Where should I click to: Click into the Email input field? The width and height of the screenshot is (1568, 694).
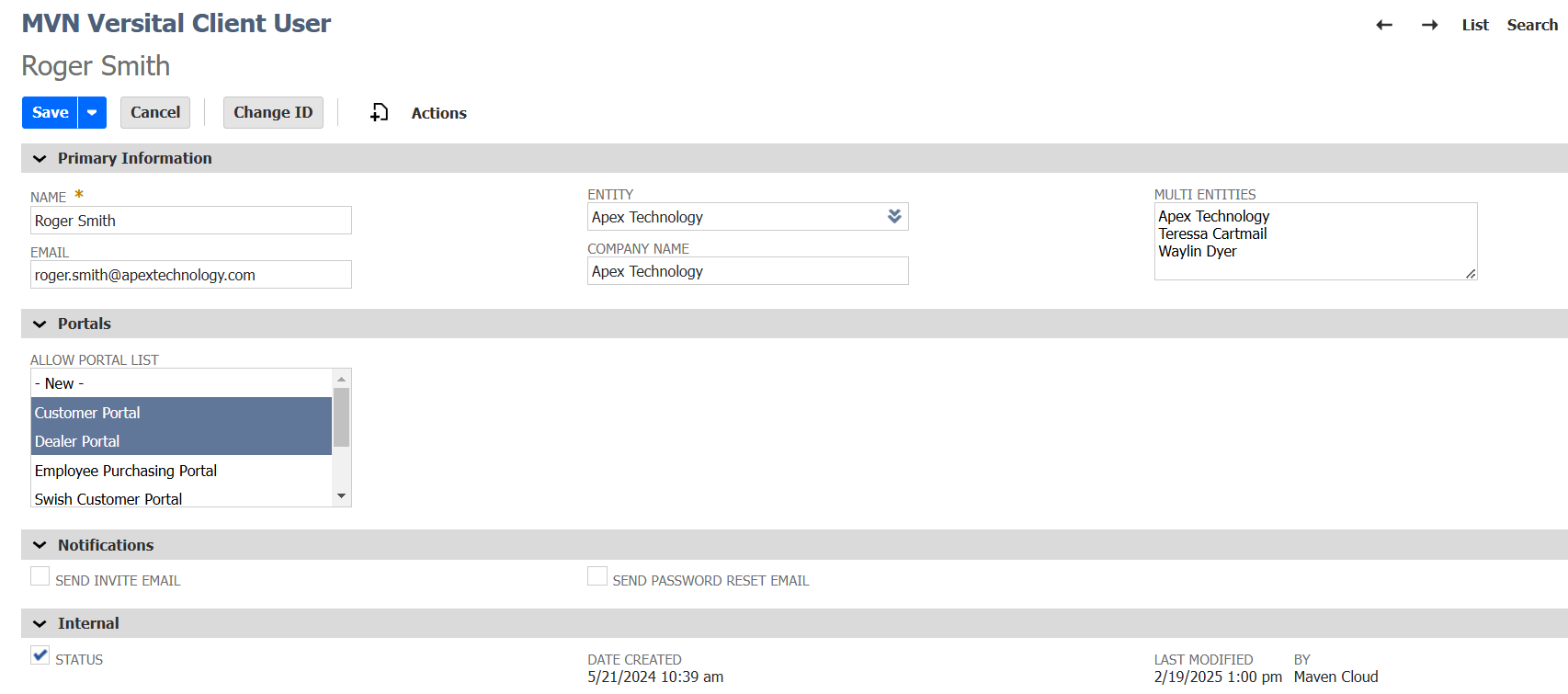pyautogui.click(x=190, y=275)
